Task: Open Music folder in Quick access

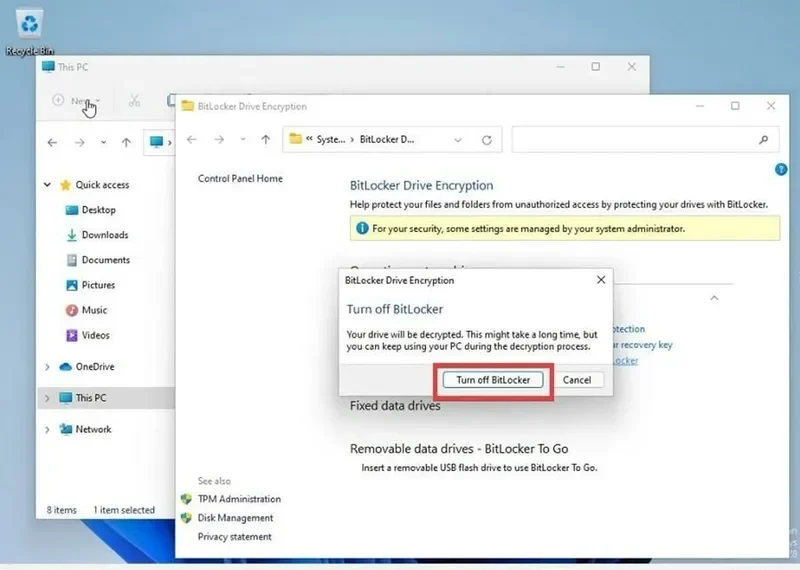Action: point(94,310)
